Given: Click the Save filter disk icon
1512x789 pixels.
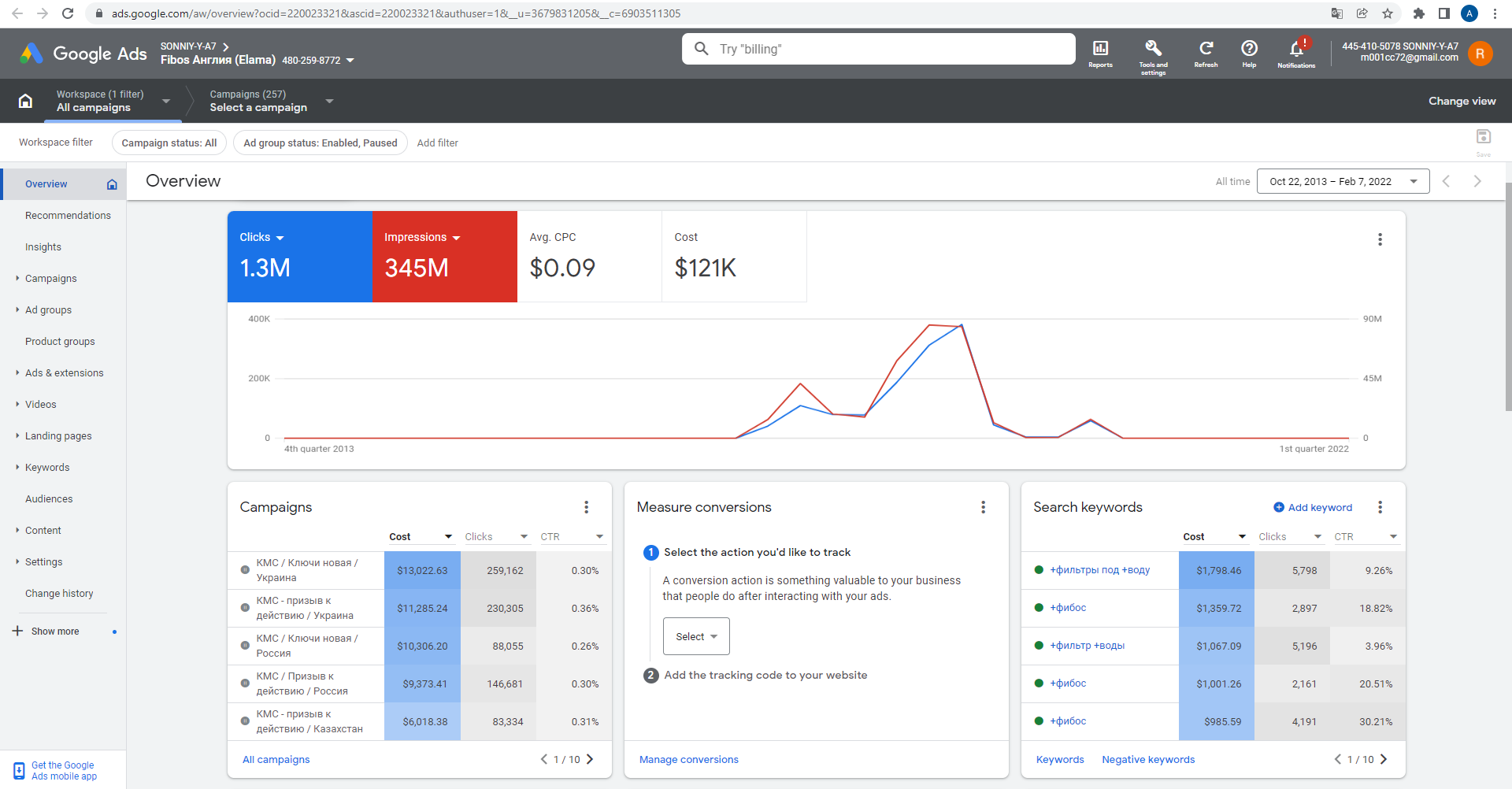Looking at the screenshot, I should (1484, 137).
